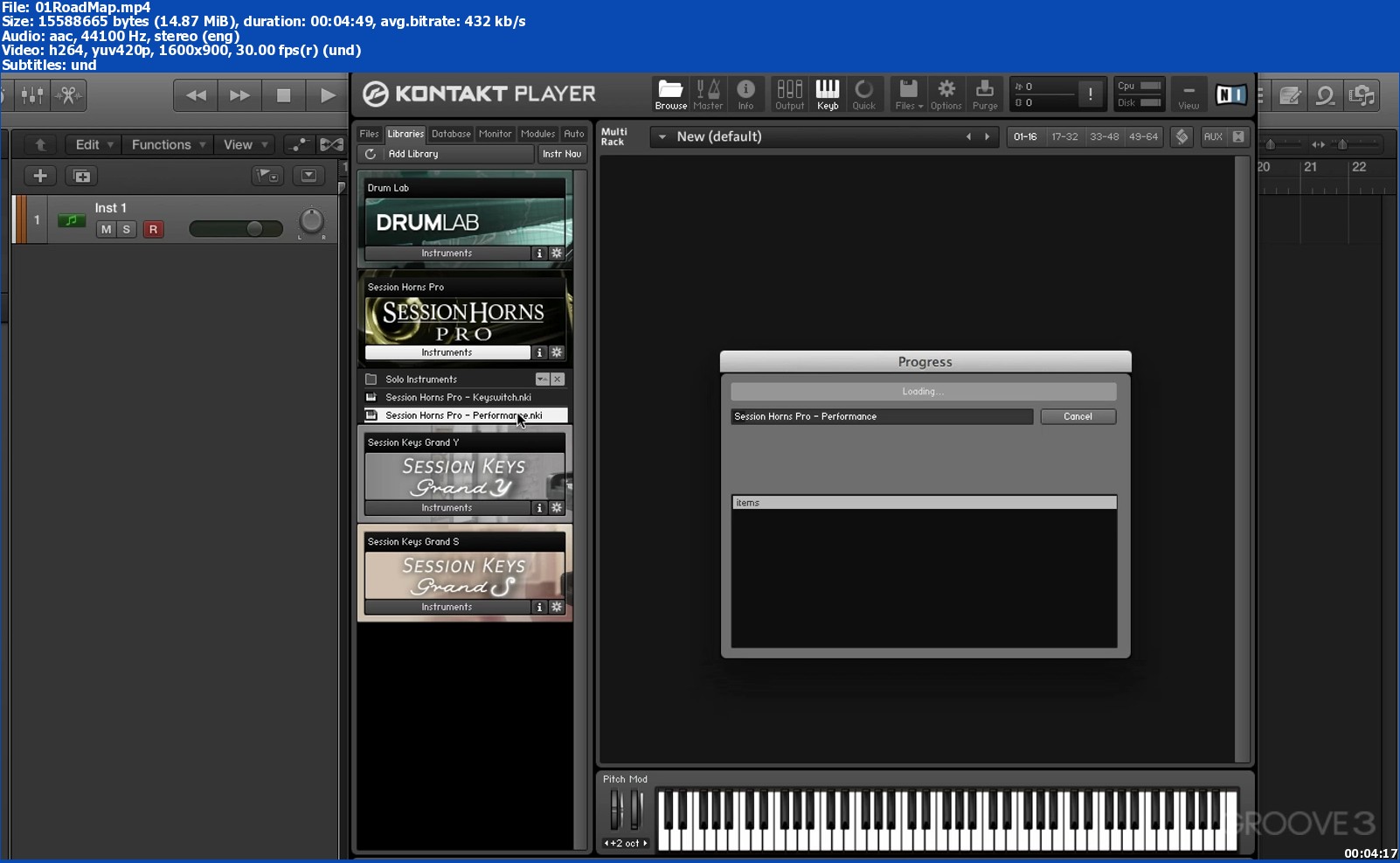Screen dimensions: 1400x863
Task: Click the duplicate track button
Action: [81, 176]
